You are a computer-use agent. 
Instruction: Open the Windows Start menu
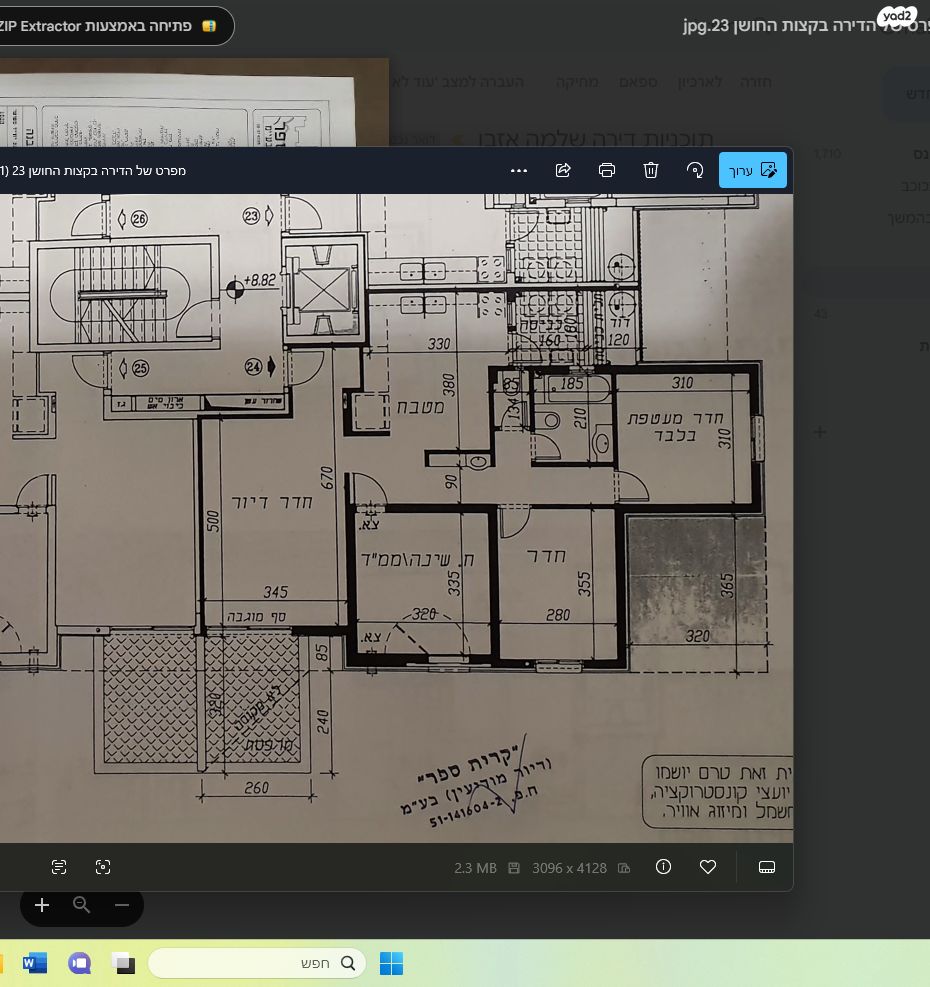click(391, 963)
